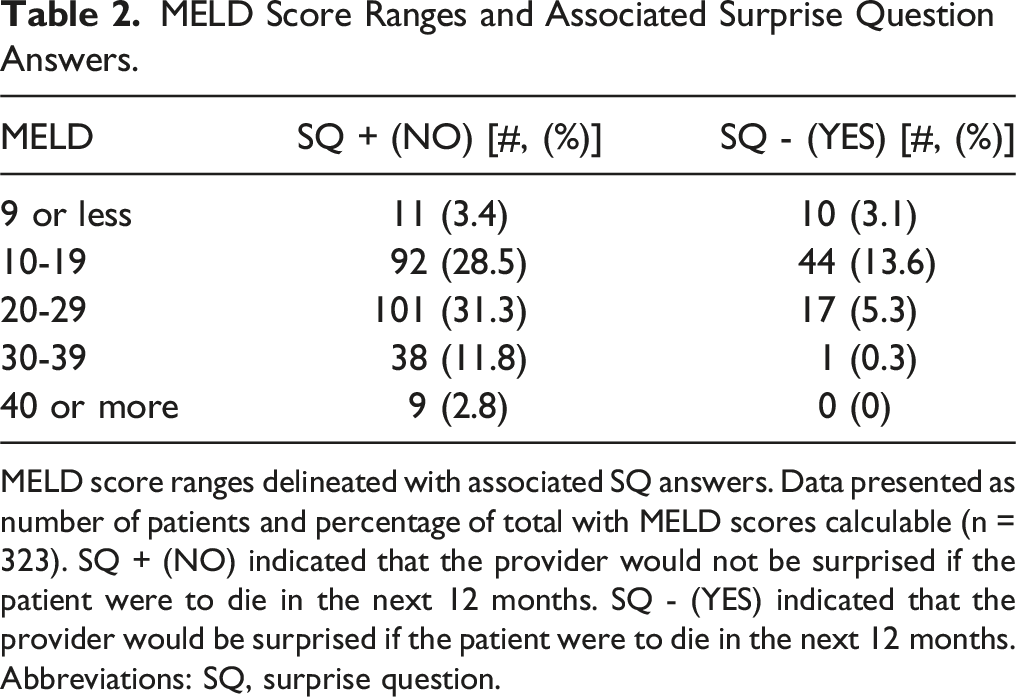Select the '40 or more' row label
This screenshot has height=697, width=1016.
(x=89, y=406)
